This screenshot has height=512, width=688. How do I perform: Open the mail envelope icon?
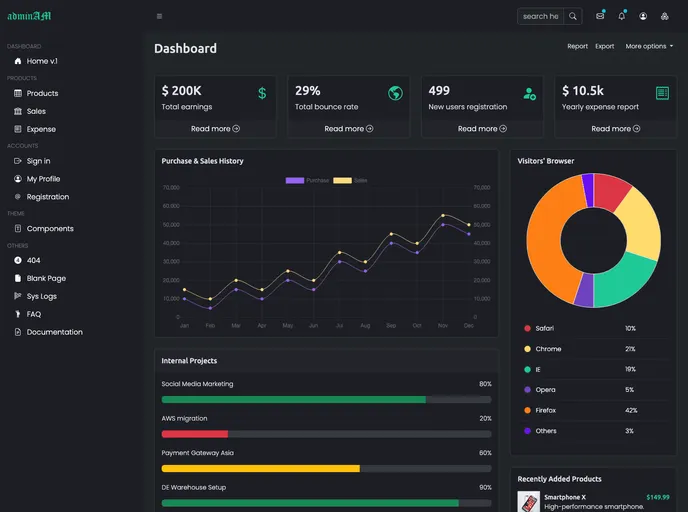tap(600, 16)
